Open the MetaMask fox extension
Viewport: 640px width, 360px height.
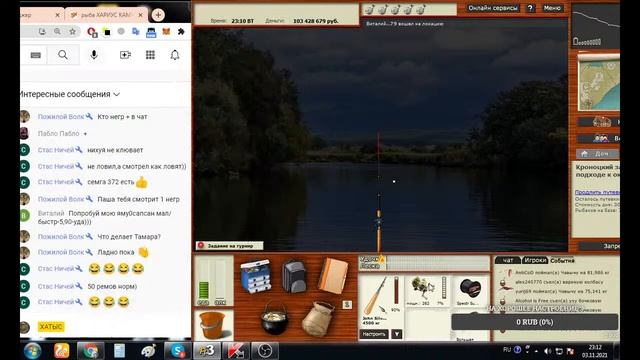166,31
